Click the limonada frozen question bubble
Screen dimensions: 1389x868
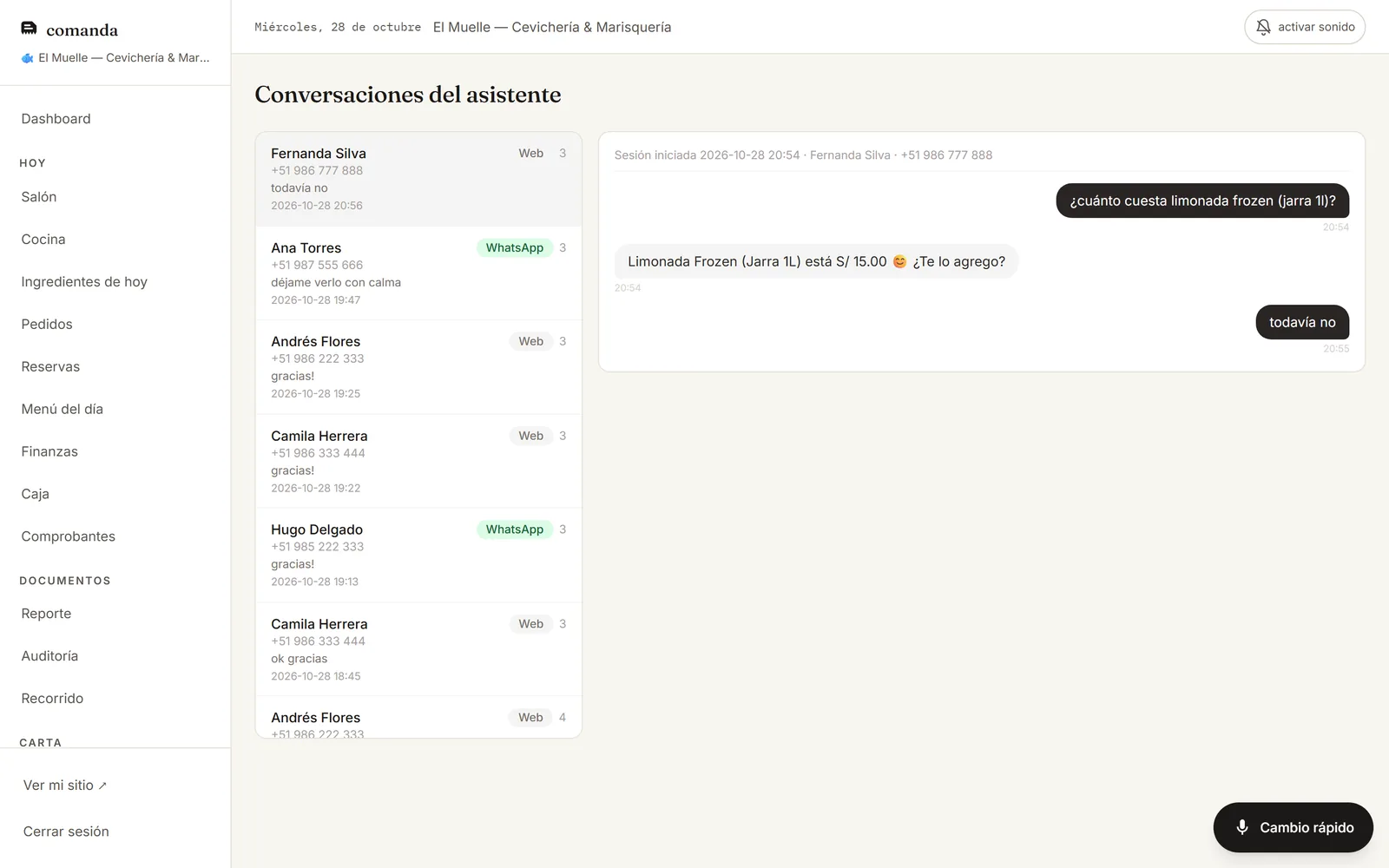[1202, 201]
